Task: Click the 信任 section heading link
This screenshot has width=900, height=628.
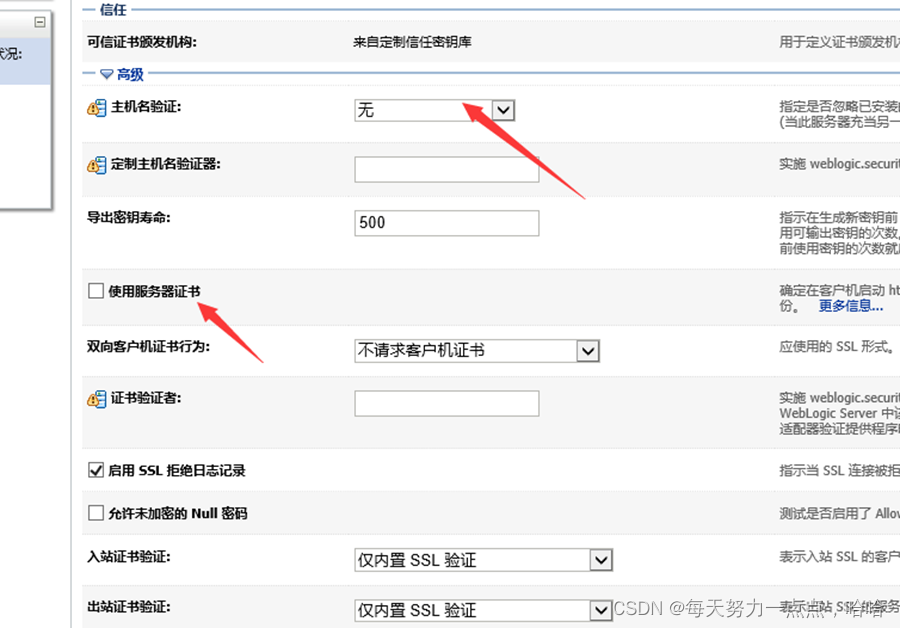Action: tap(113, 10)
